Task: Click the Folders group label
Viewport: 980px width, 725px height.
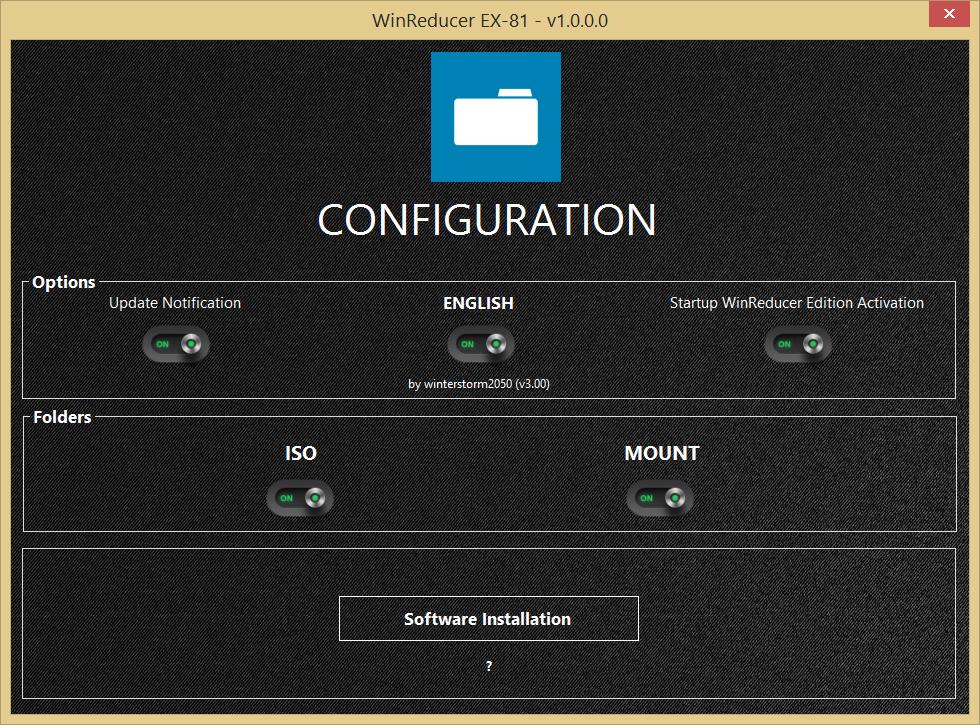Action: (62, 417)
